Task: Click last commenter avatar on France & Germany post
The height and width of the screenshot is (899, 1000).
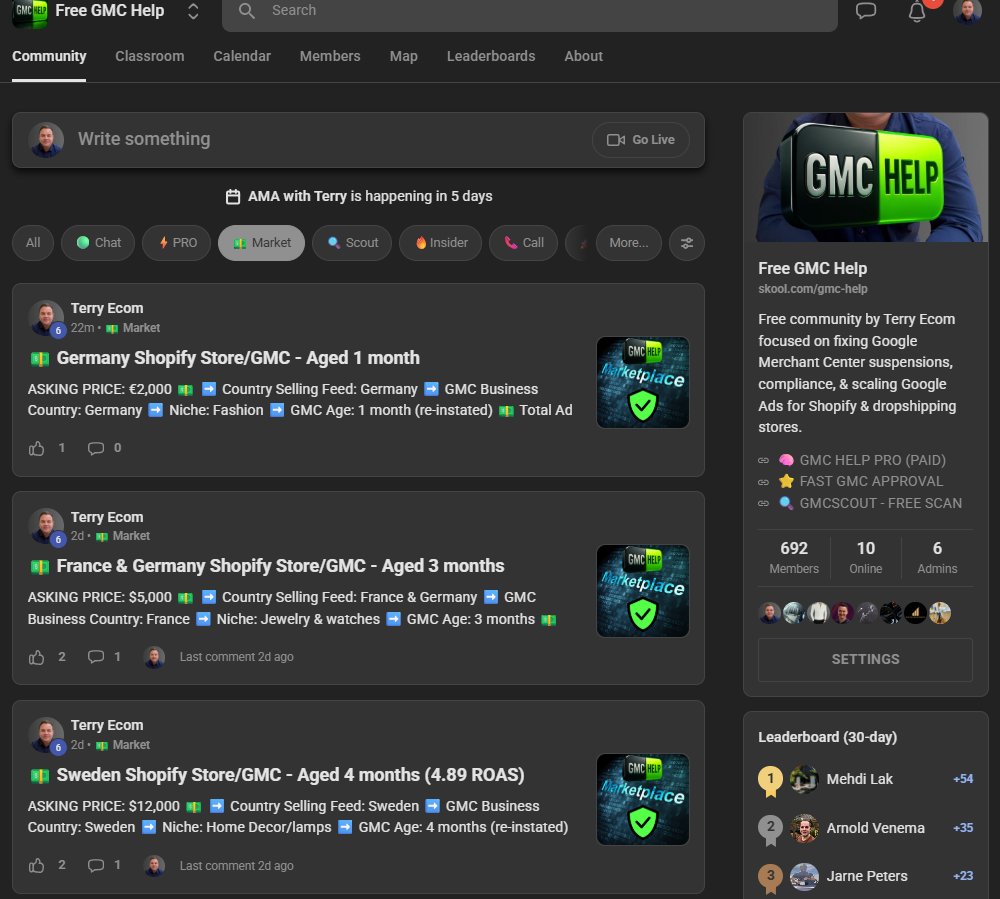Action: tap(154, 657)
